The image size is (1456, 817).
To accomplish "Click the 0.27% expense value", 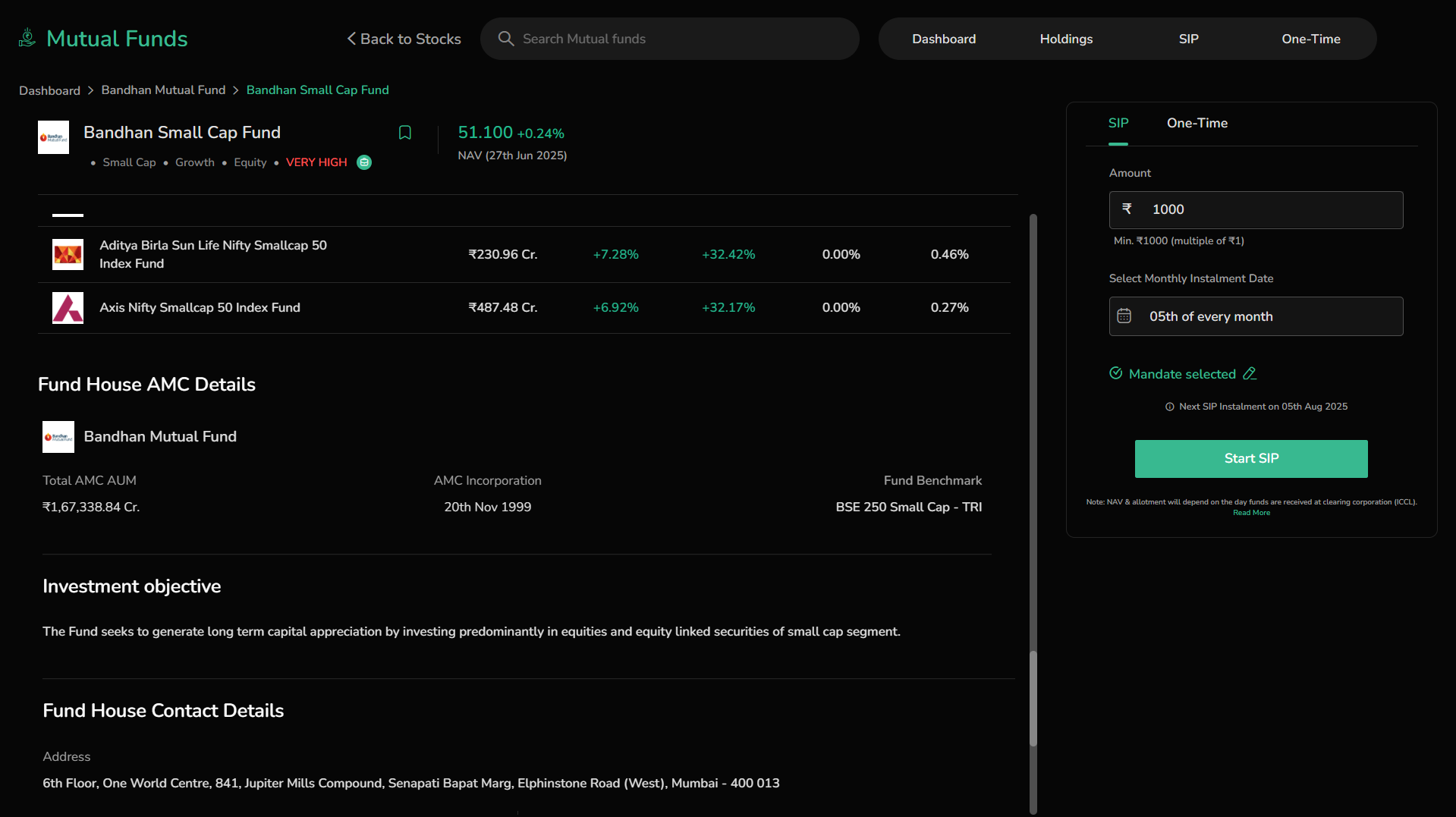I will (x=949, y=308).
